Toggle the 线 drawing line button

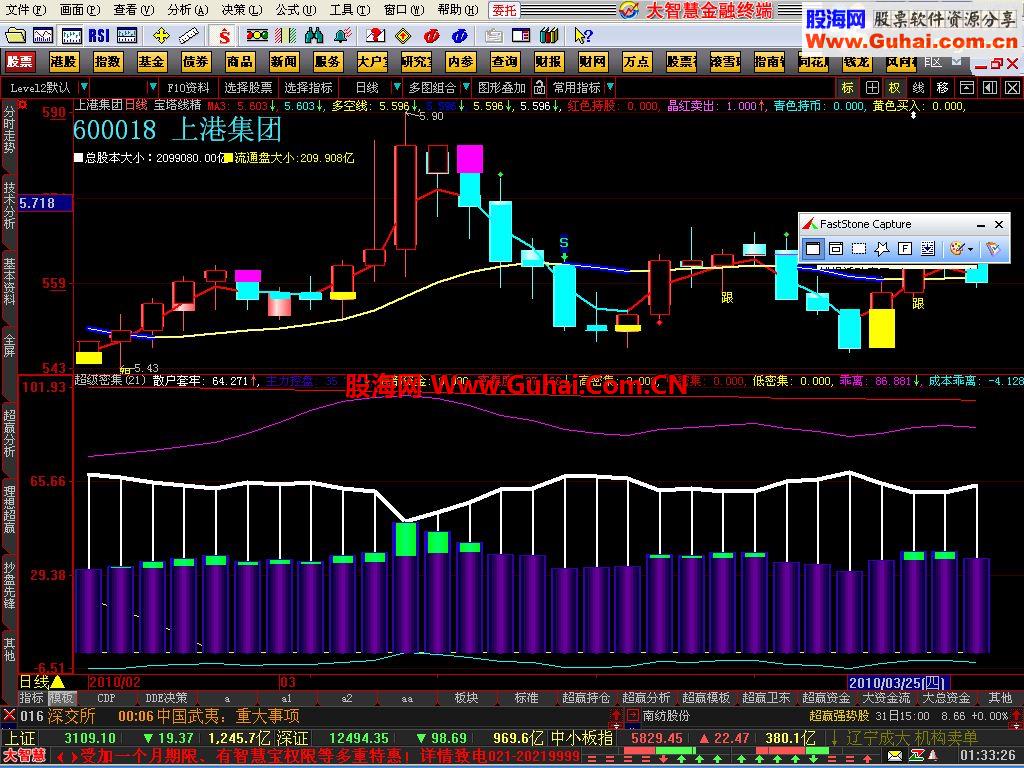point(918,88)
